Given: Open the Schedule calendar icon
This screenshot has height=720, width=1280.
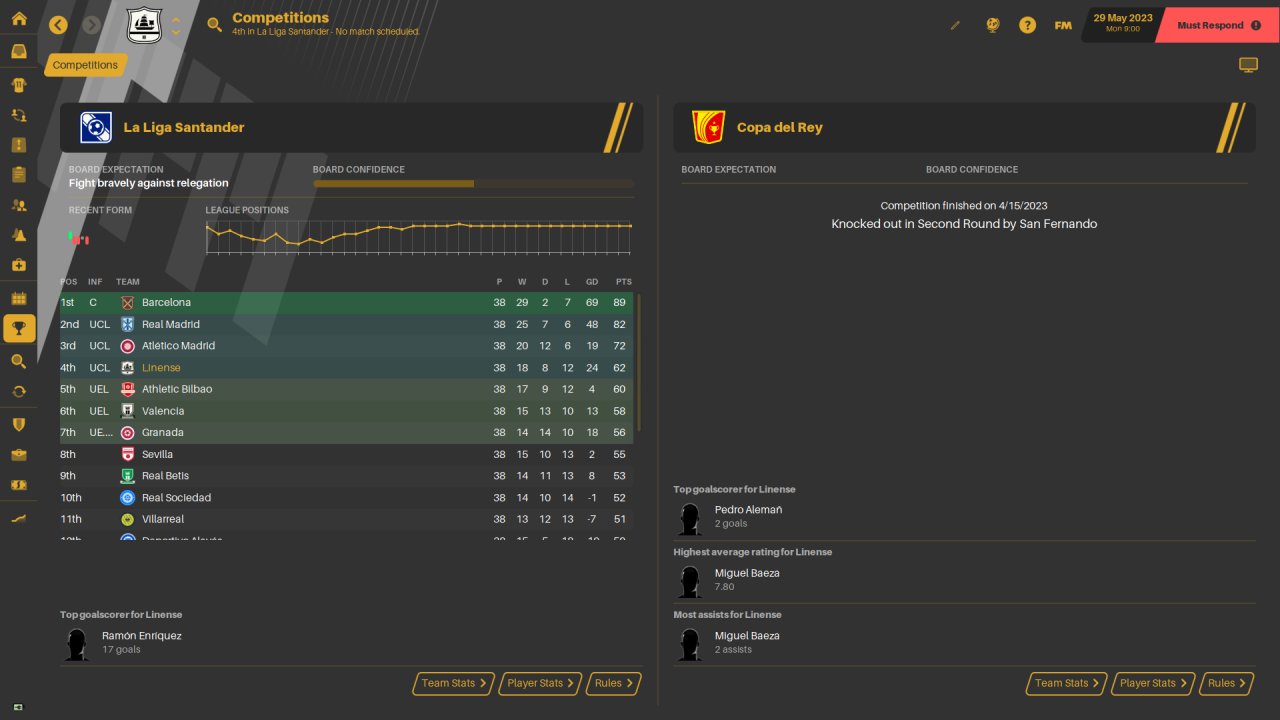Looking at the screenshot, I should pos(18,298).
